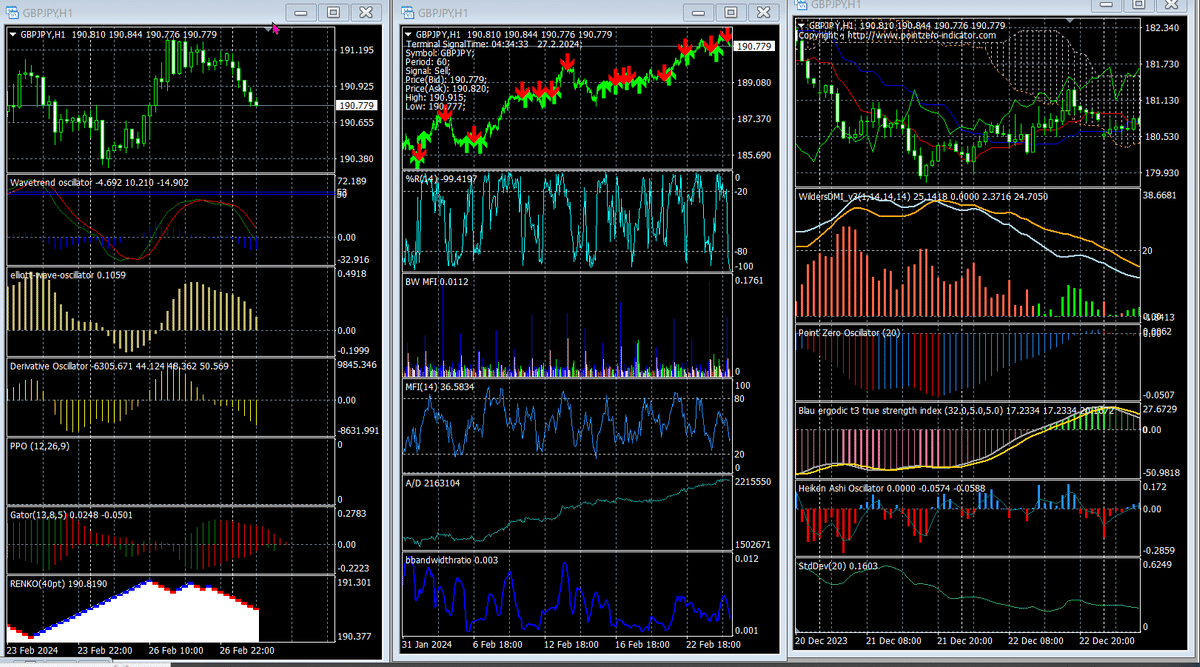
Task: Close the left GBPJPY,H1 chart window
Action: click(x=368, y=13)
